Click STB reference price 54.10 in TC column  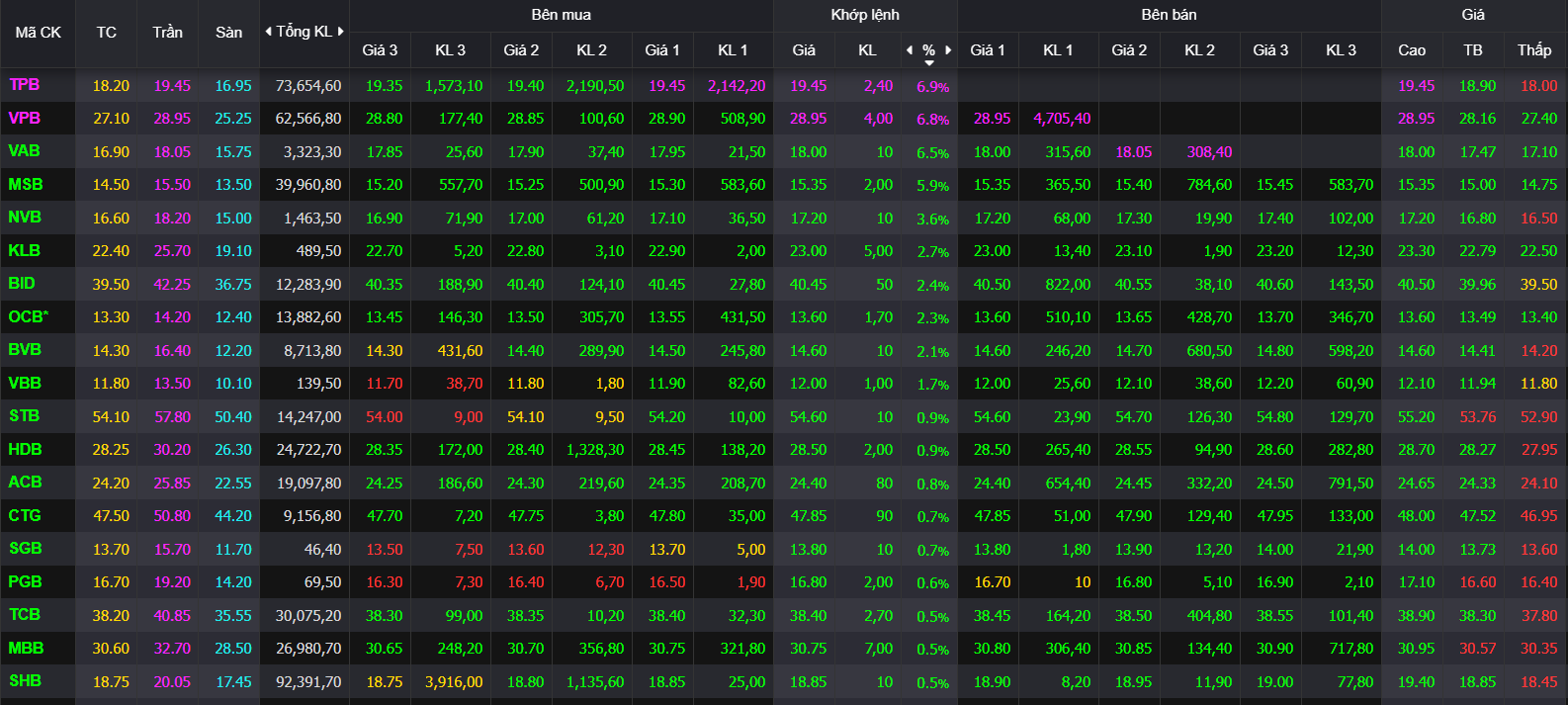[111, 417]
